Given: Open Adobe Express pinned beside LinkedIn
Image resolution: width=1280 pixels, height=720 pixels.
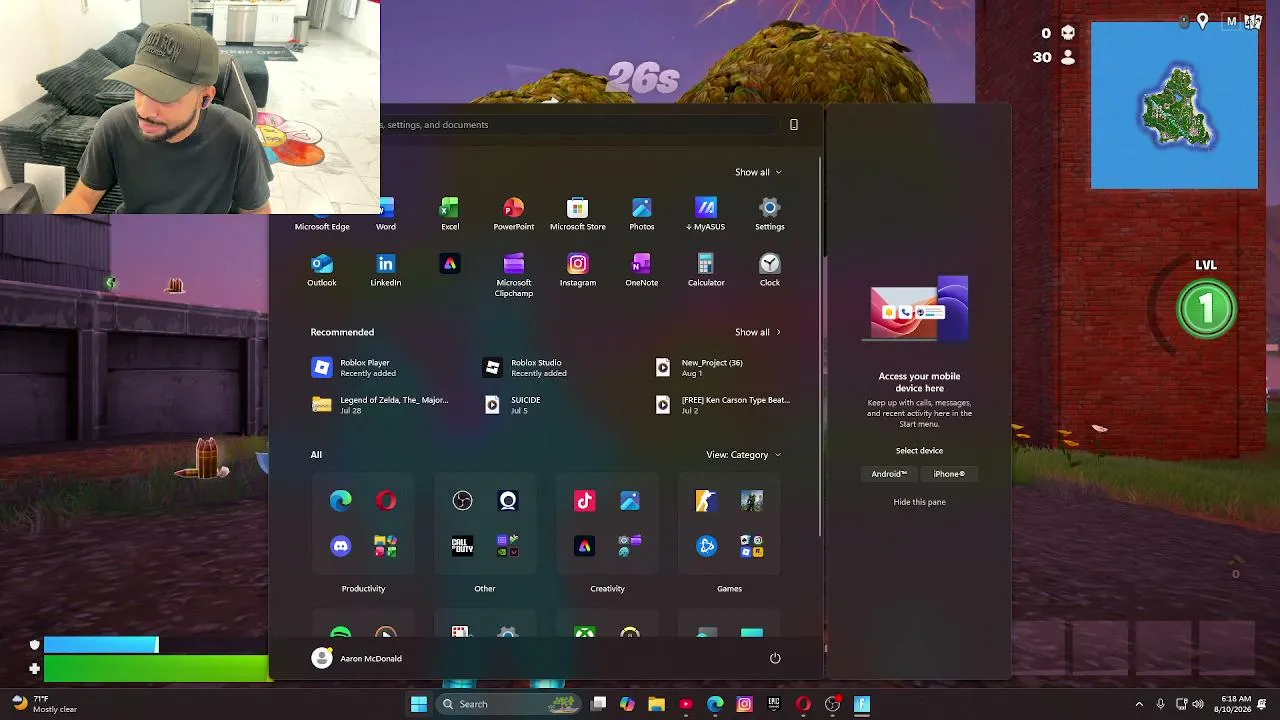Looking at the screenshot, I should coord(450,264).
